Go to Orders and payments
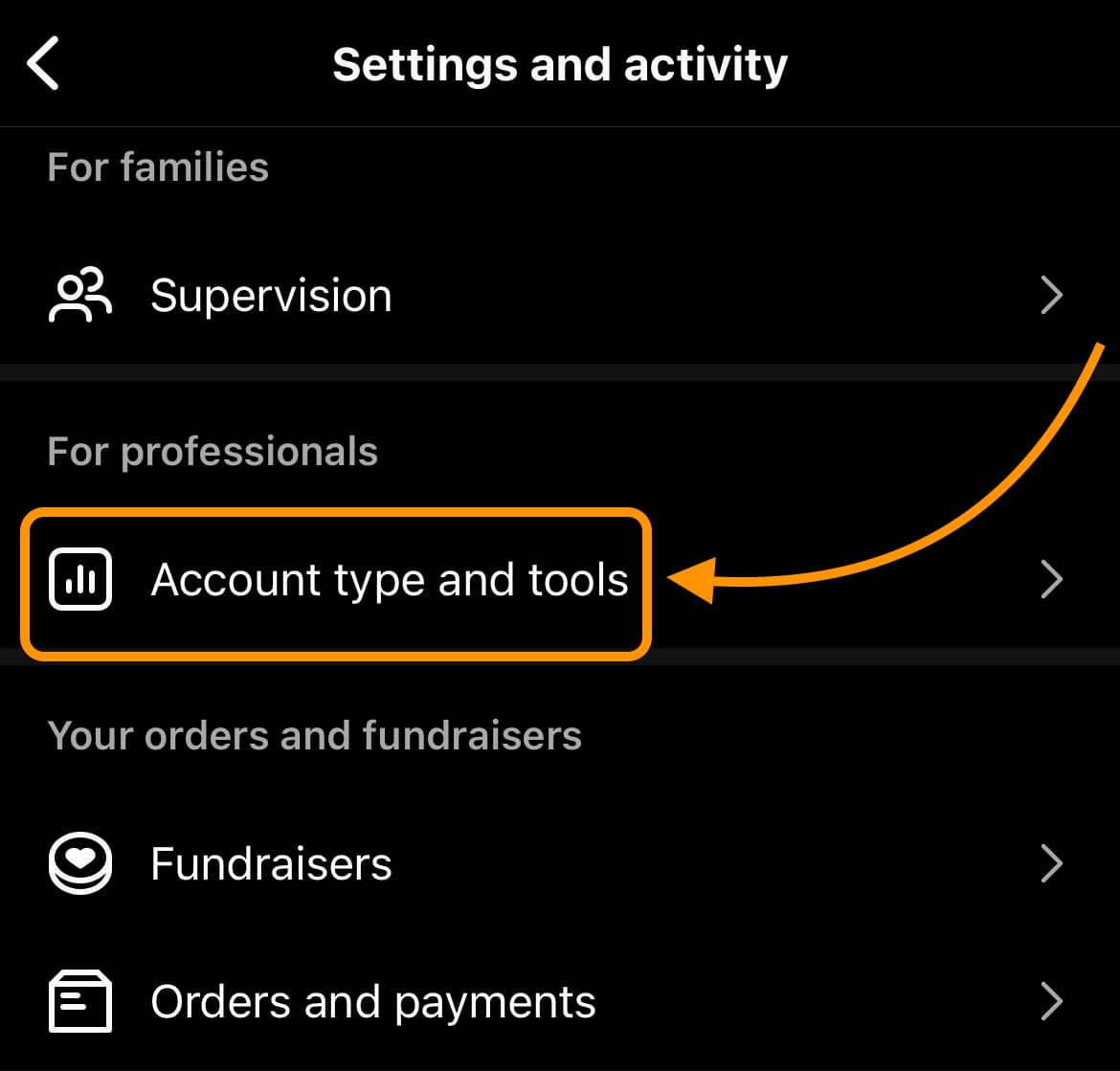Image resolution: width=1120 pixels, height=1071 pixels. pyautogui.click(x=560, y=1001)
